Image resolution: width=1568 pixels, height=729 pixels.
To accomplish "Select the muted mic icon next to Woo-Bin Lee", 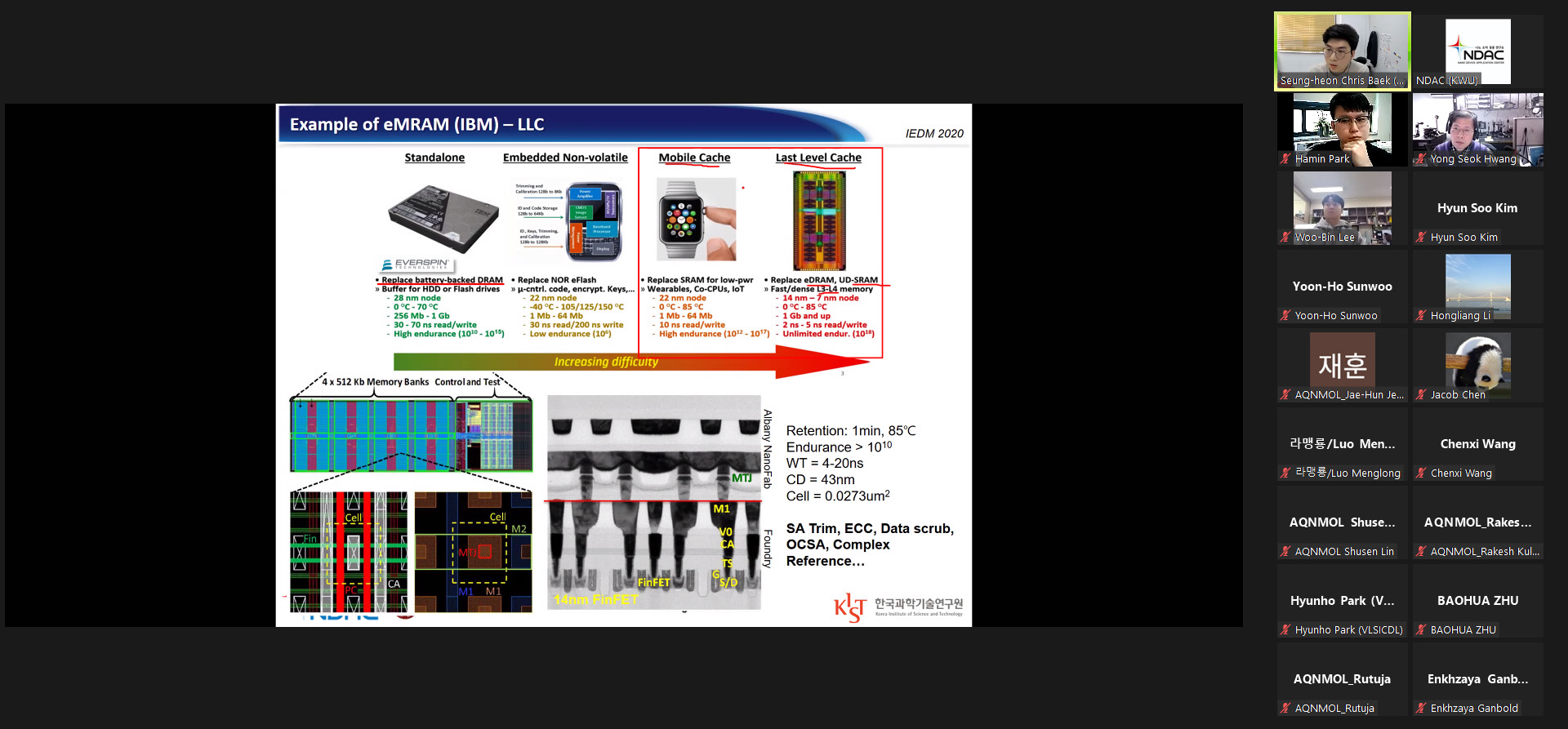I will pos(1286,238).
